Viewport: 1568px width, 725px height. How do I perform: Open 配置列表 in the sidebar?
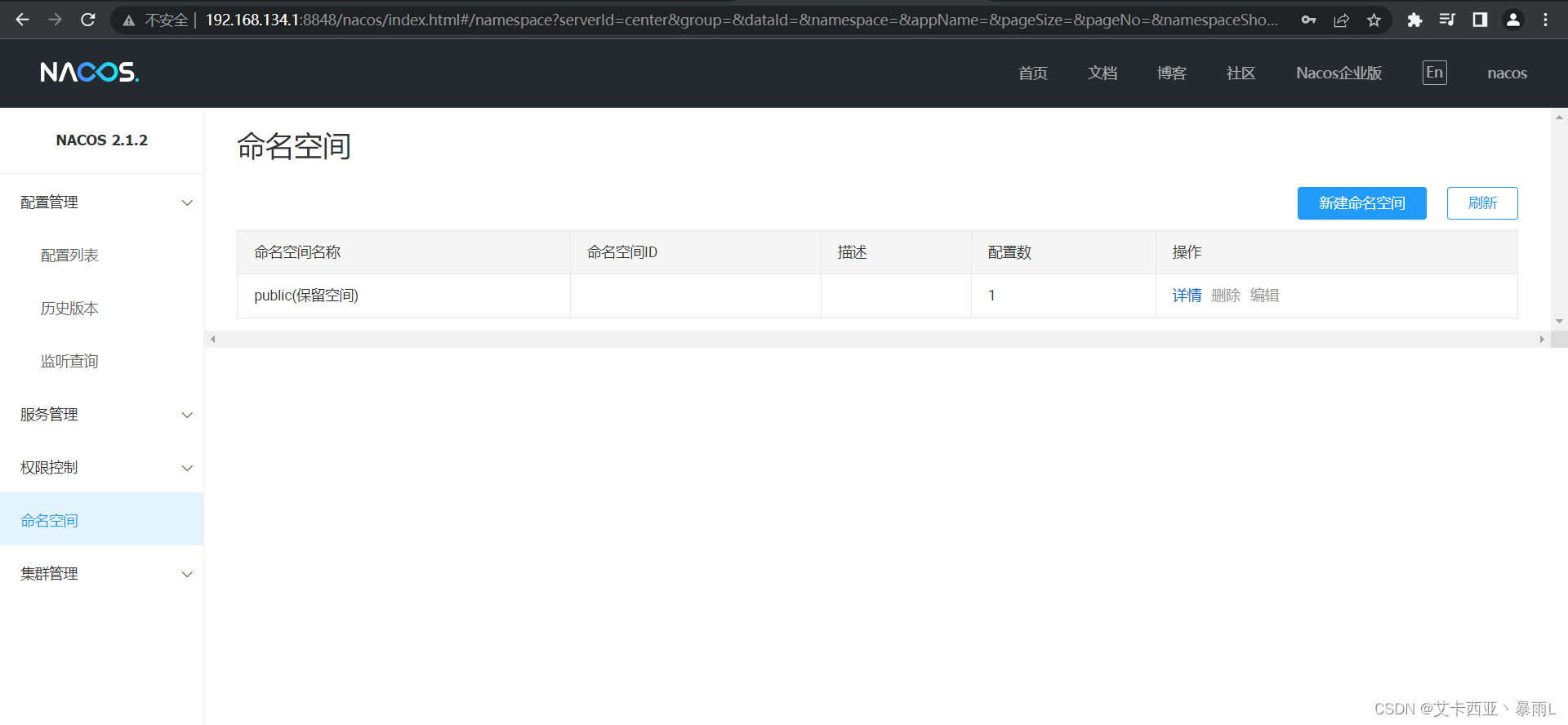(69, 256)
